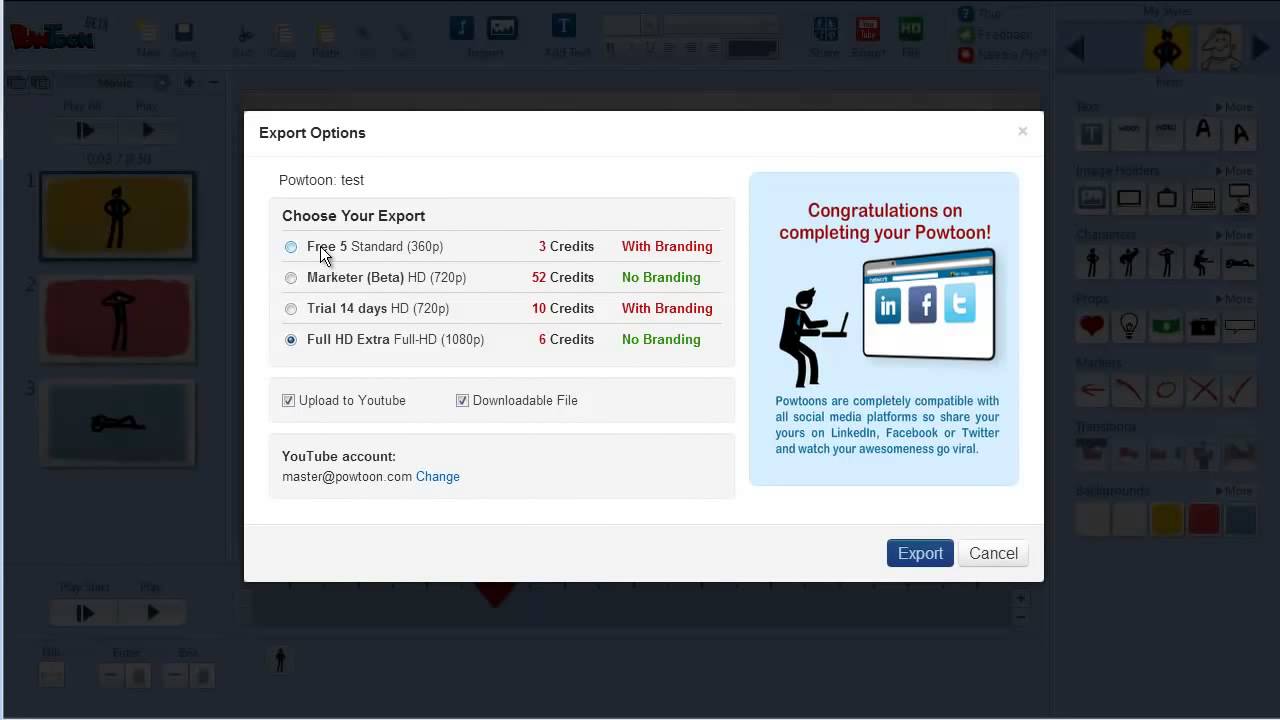Select the lying-down character icon

(1240, 264)
